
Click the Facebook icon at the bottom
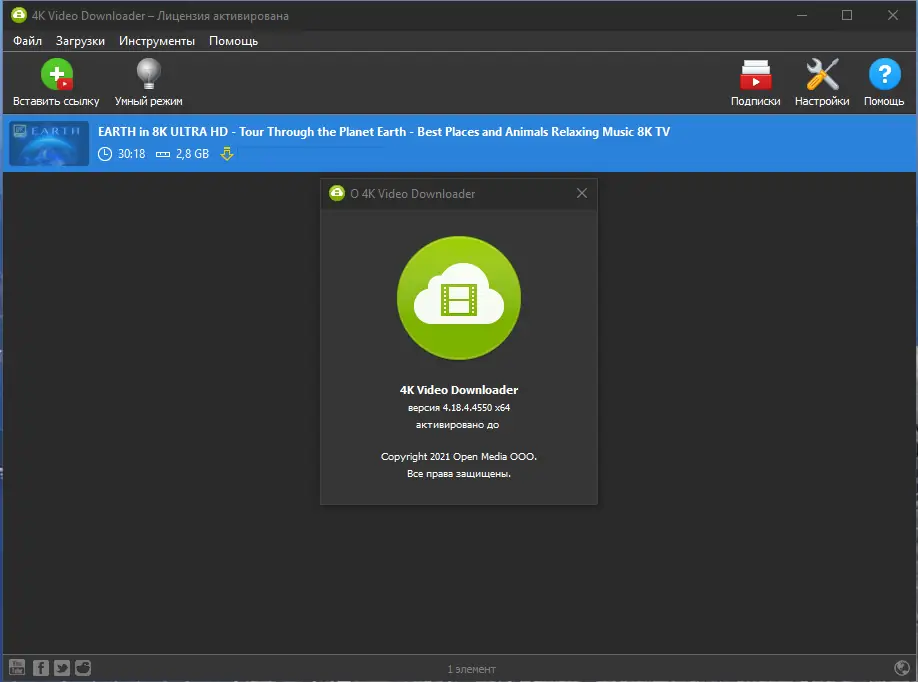point(40,667)
